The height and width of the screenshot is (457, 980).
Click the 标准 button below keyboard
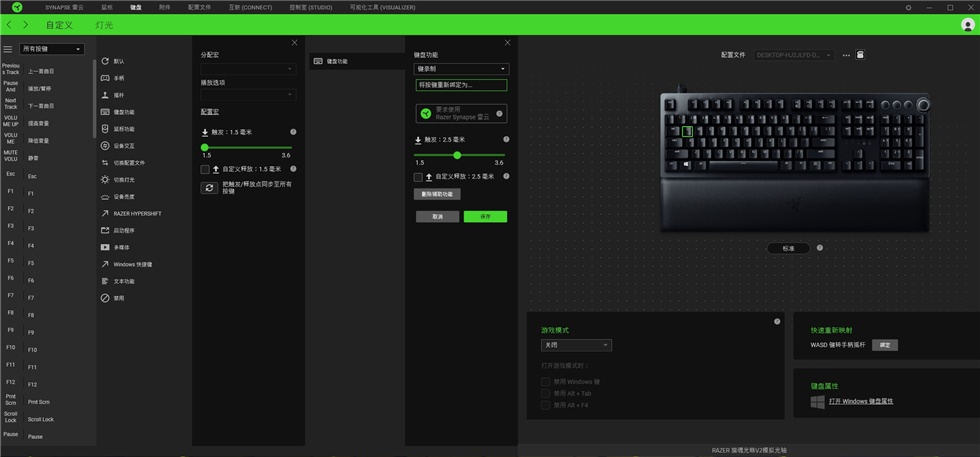point(788,248)
